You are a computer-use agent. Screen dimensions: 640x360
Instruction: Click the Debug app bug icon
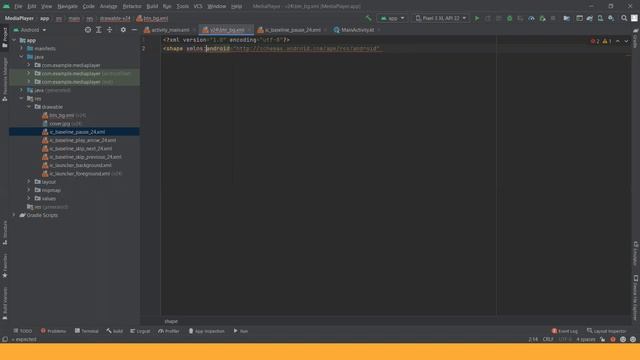509,18
